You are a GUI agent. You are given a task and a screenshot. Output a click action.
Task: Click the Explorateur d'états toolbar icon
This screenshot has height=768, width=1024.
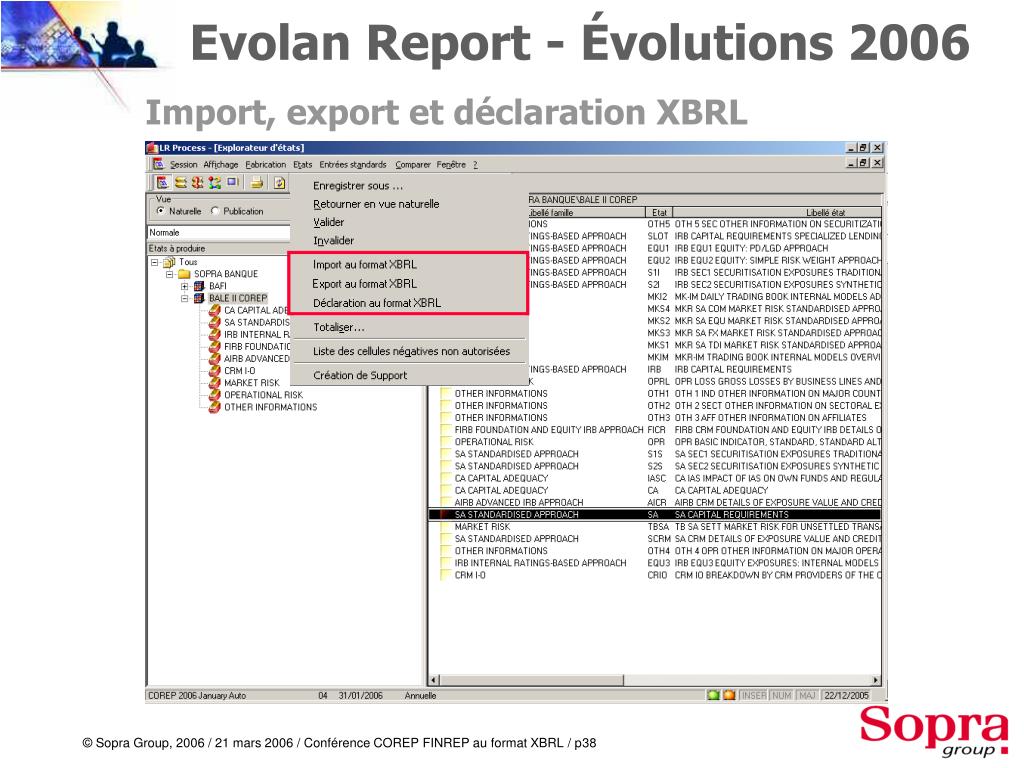point(162,183)
